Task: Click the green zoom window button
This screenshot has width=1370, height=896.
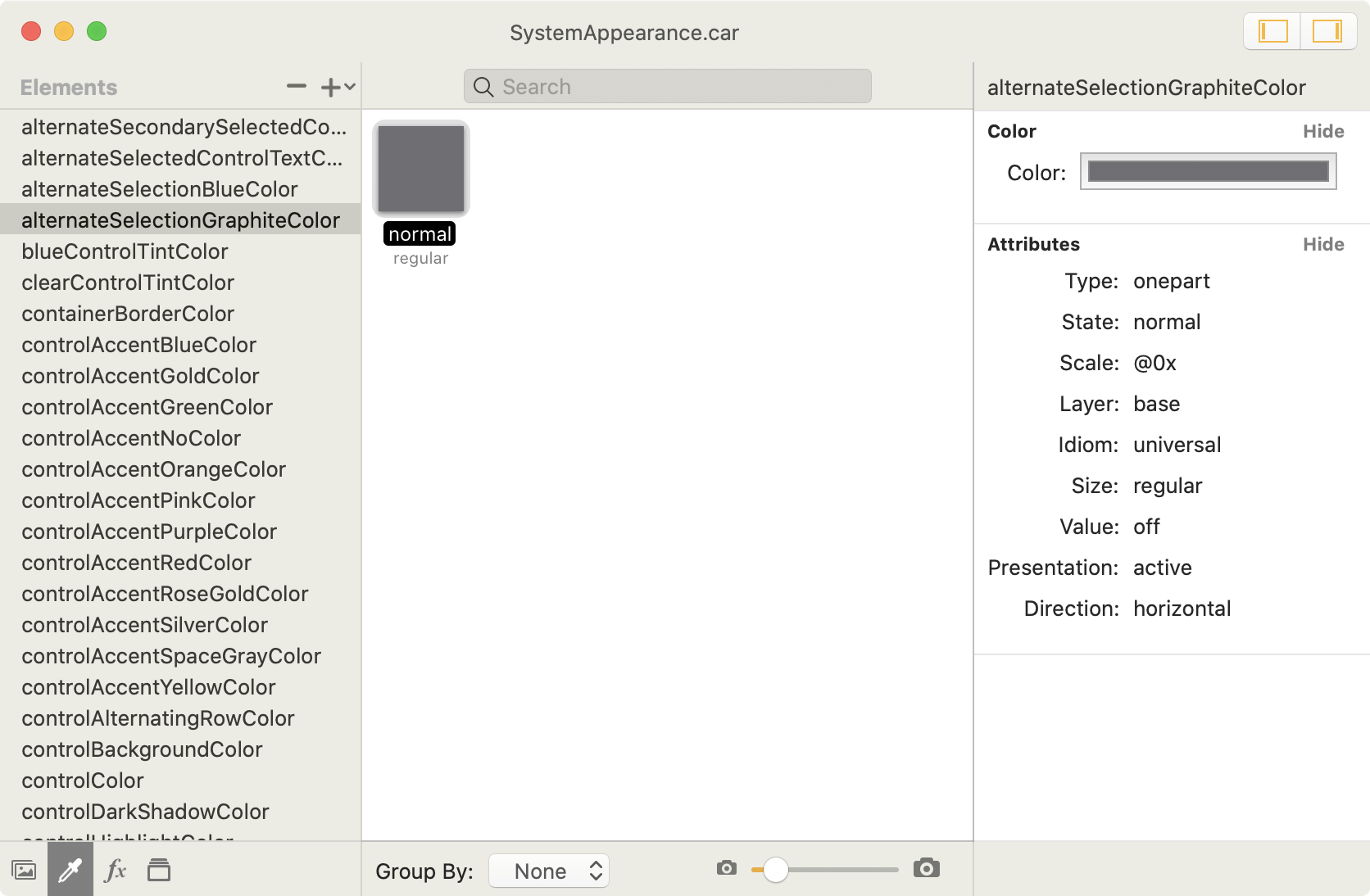Action: [x=97, y=31]
